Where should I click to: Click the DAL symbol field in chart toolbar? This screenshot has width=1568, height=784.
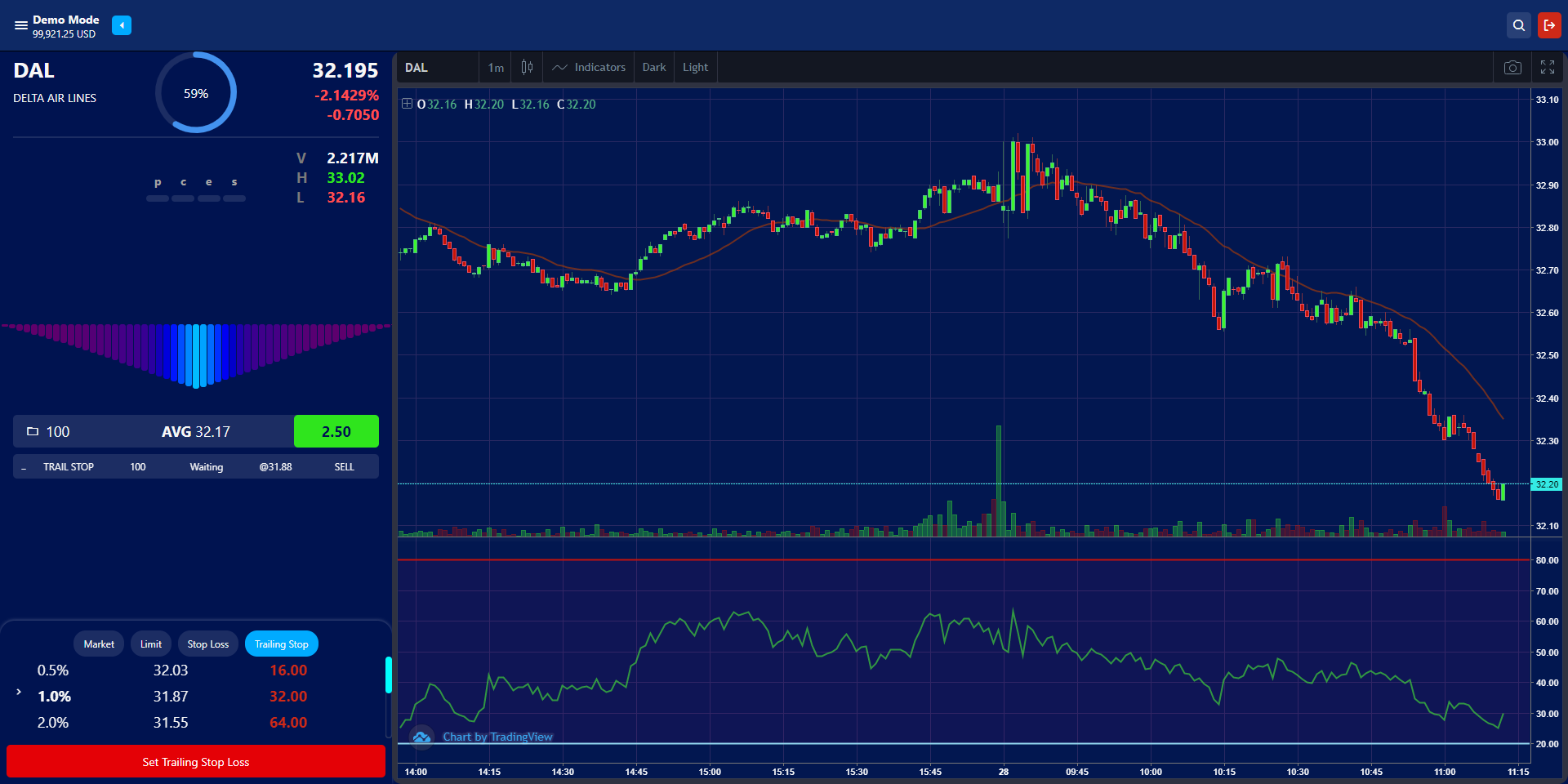coord(438,68)
